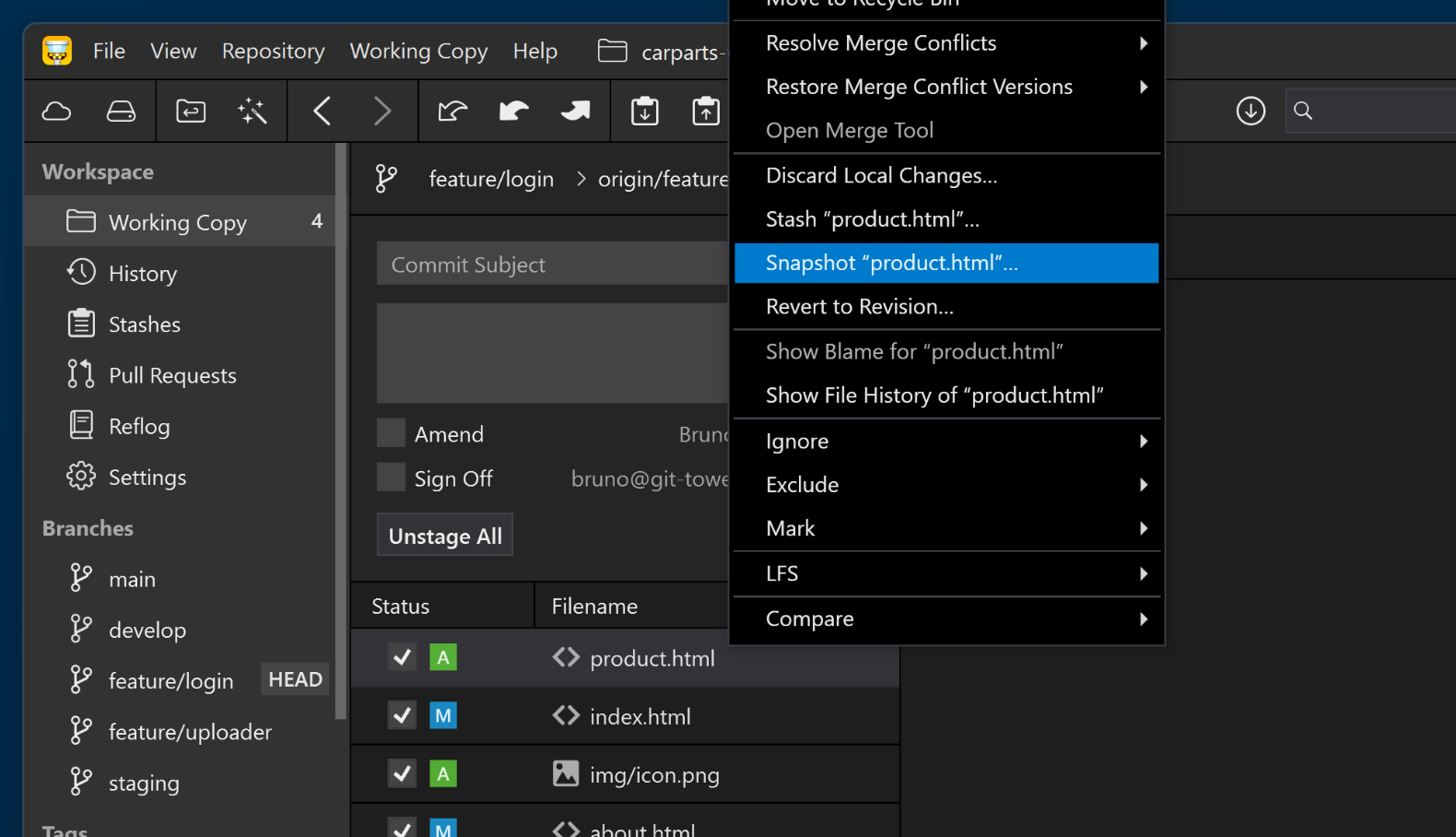Unstage product.html using its checkbox
The image size is (1456, 837).
pyautogui.click(x=402, y=657)
